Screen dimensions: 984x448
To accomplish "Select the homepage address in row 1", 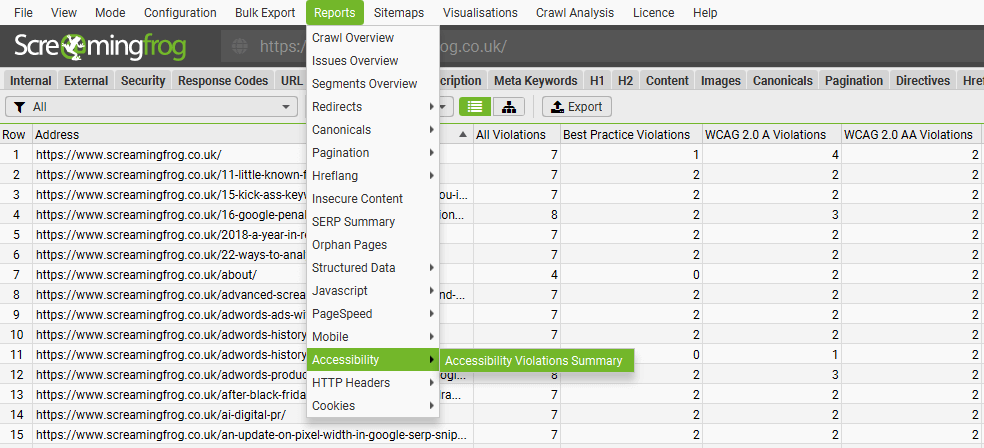I will coord(129,154).
